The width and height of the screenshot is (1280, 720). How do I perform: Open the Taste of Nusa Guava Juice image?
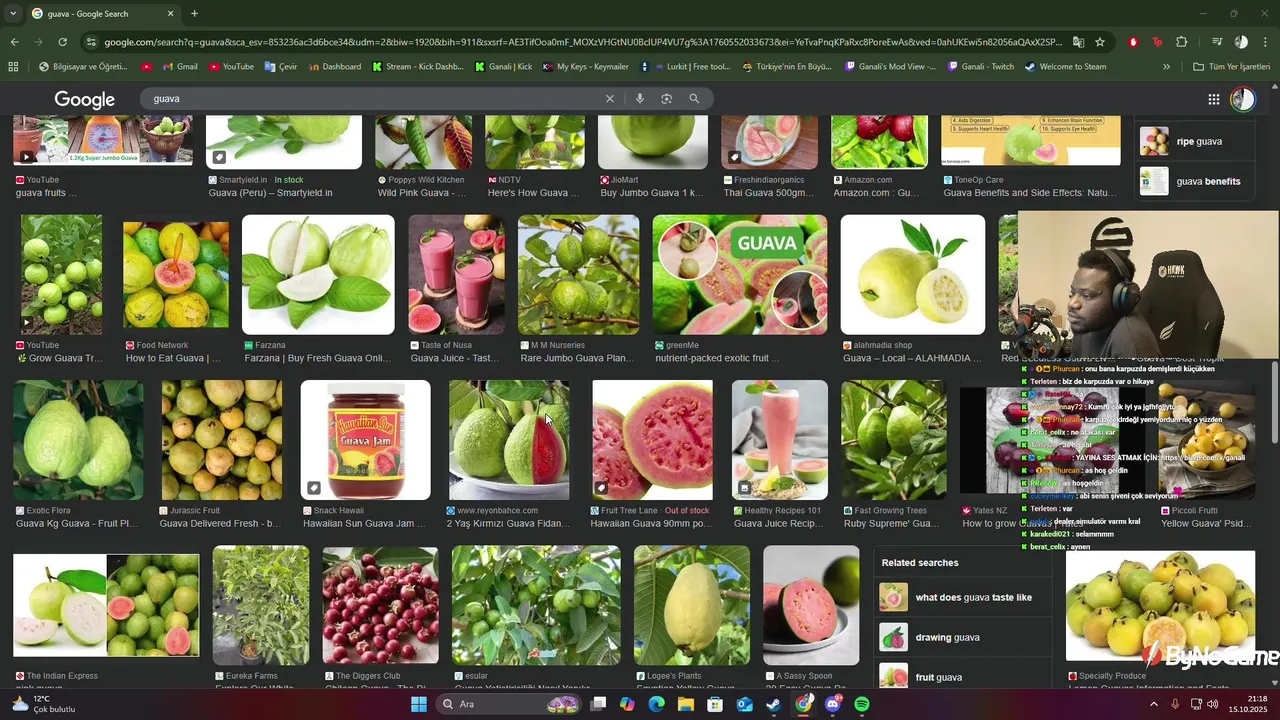[456, 275]
